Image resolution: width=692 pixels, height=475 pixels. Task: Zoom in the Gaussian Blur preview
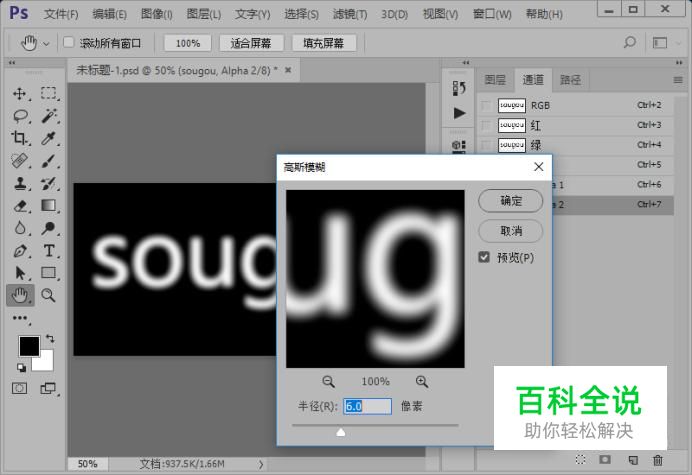[x=422, y=381]
